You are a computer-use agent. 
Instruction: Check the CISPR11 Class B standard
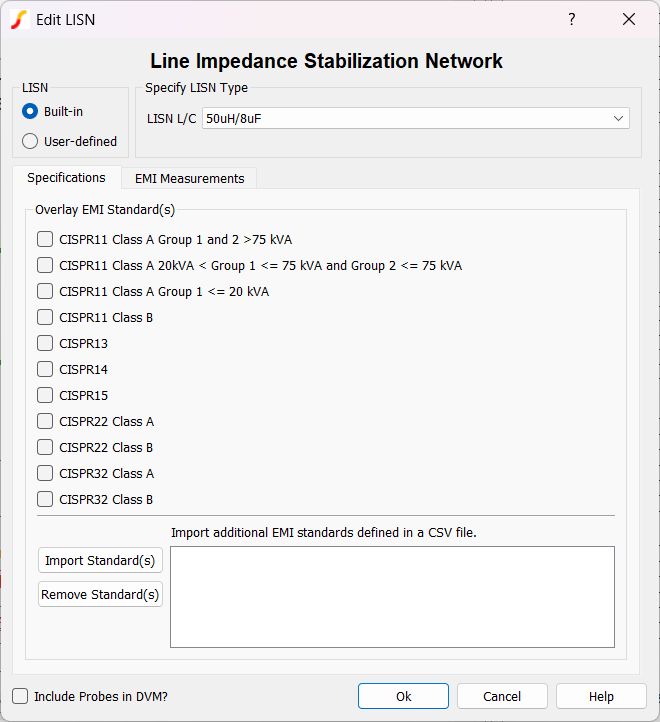click(45, 317)
